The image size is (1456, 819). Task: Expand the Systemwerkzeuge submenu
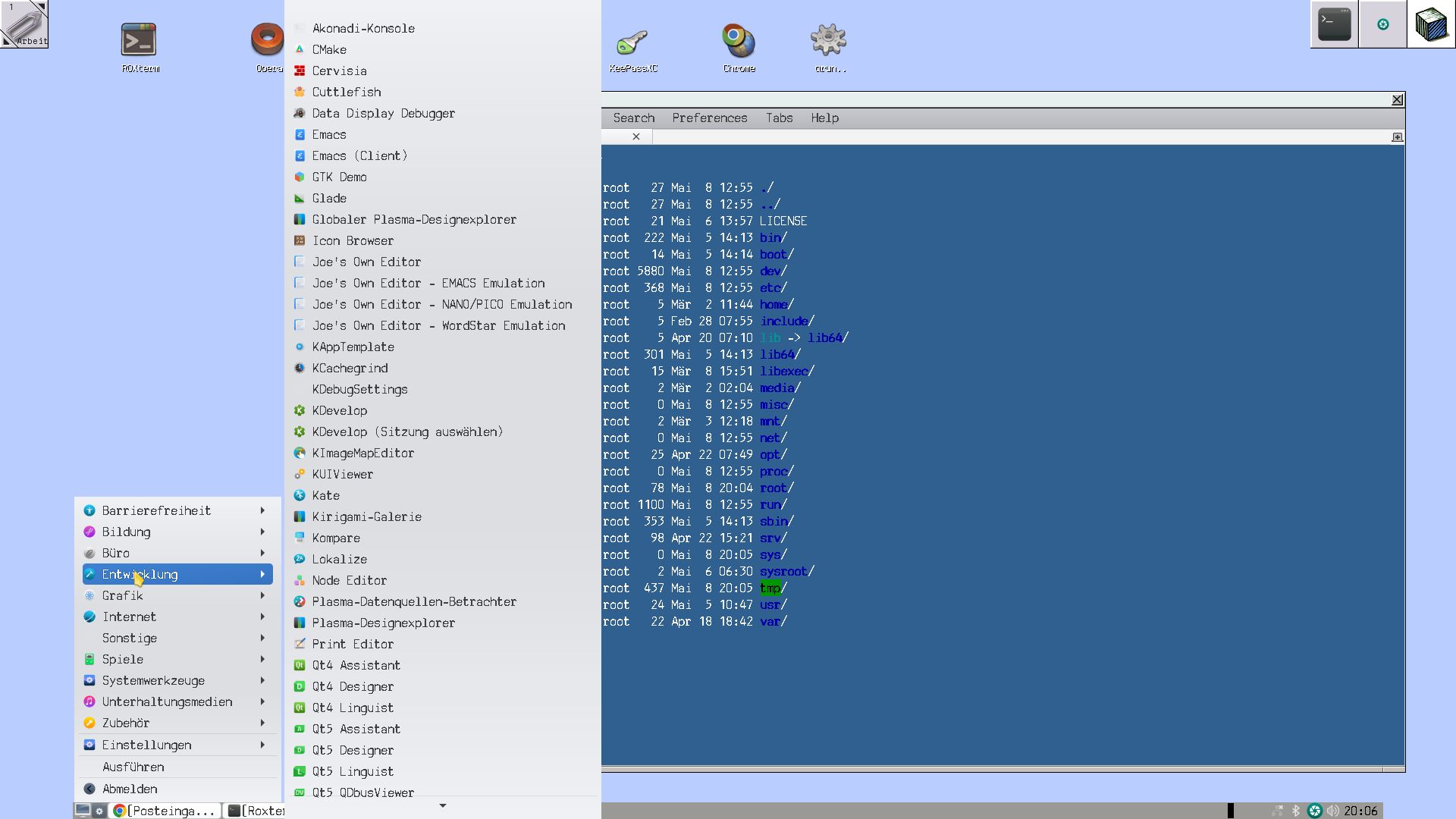point(177,680)
